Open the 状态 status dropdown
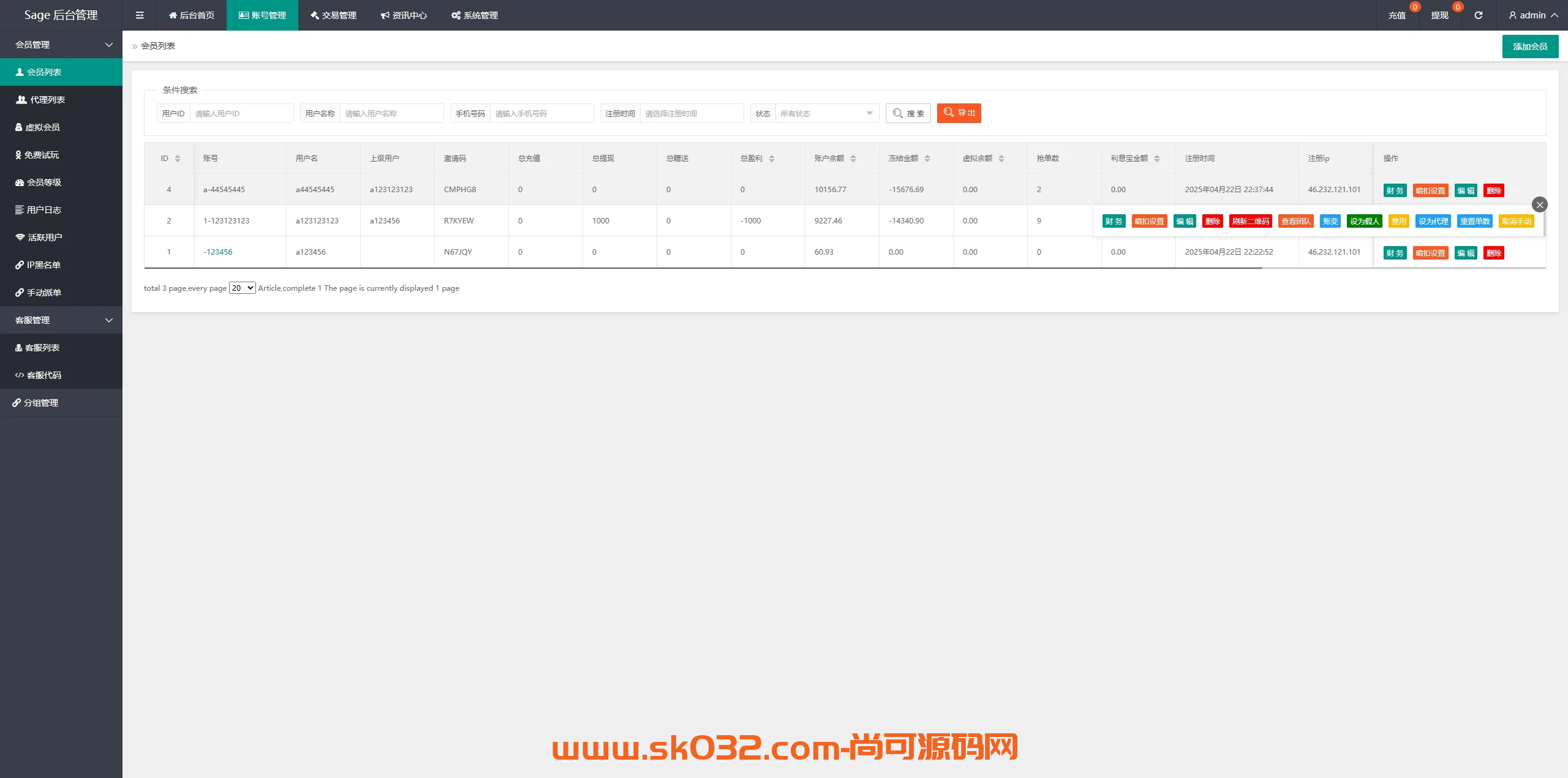 pos(827,113)
